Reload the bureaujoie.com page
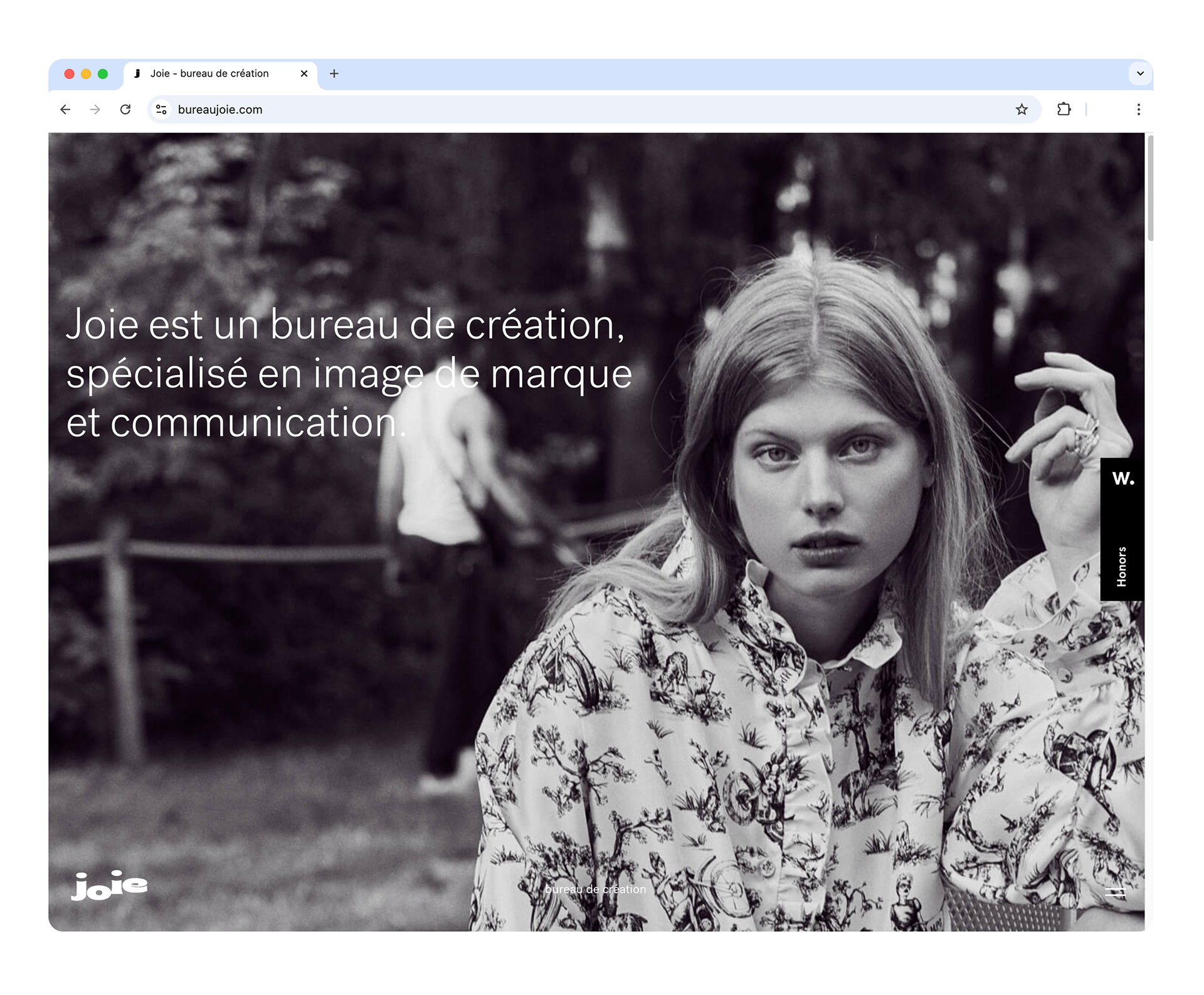The width and height of the screenshot is (1204, 995). point(125,110)
